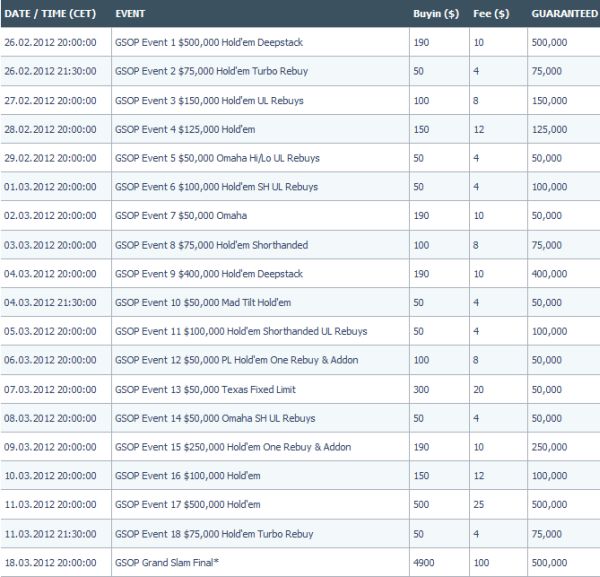Click date 06.03.2012 20:00:00
The height and width of the screenshot is (577, 600).
50,360
